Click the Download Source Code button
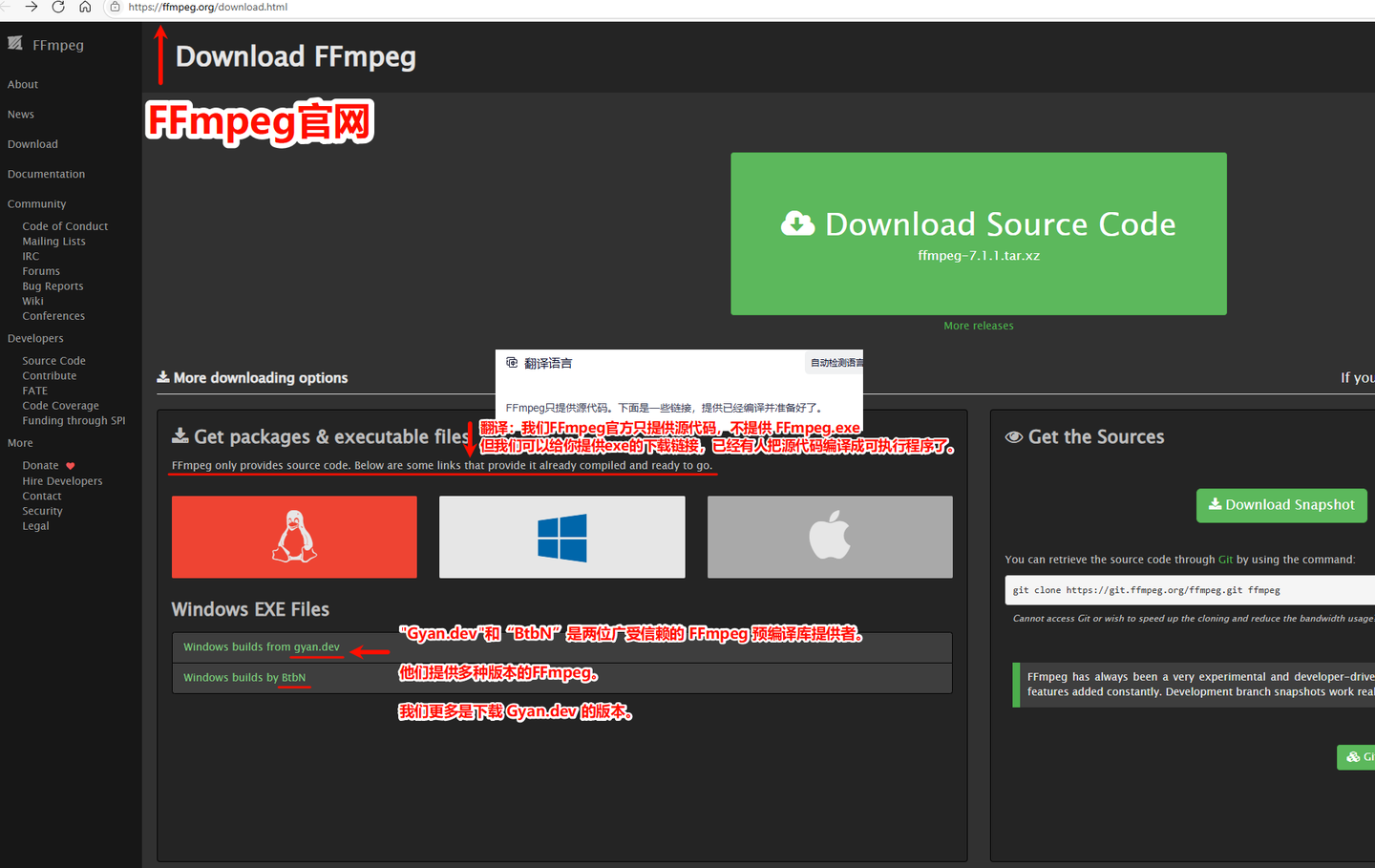1375x868 pixels. (x=978, y=233)
